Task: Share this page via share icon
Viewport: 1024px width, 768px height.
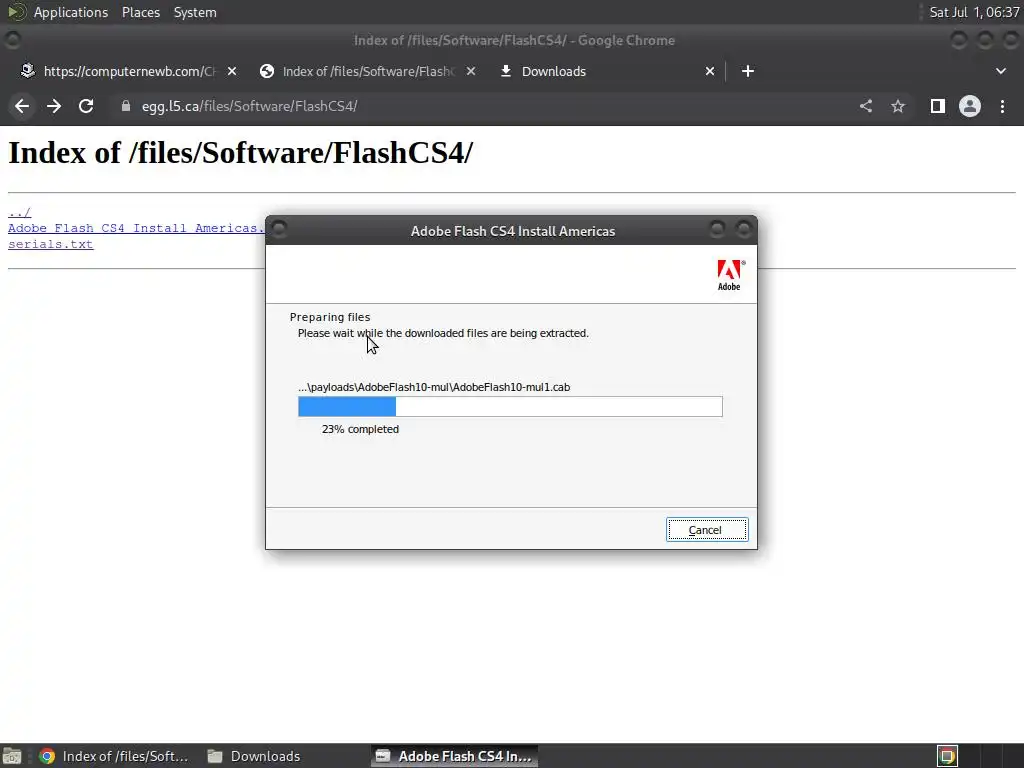Action: 866,106
